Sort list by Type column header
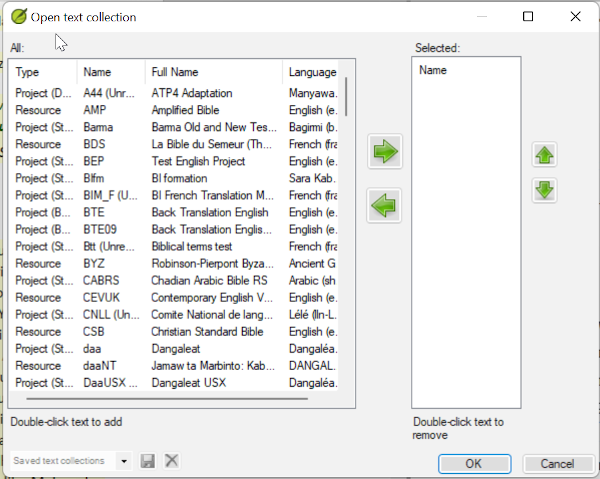The image size is (600, 479). click(28, 72)
